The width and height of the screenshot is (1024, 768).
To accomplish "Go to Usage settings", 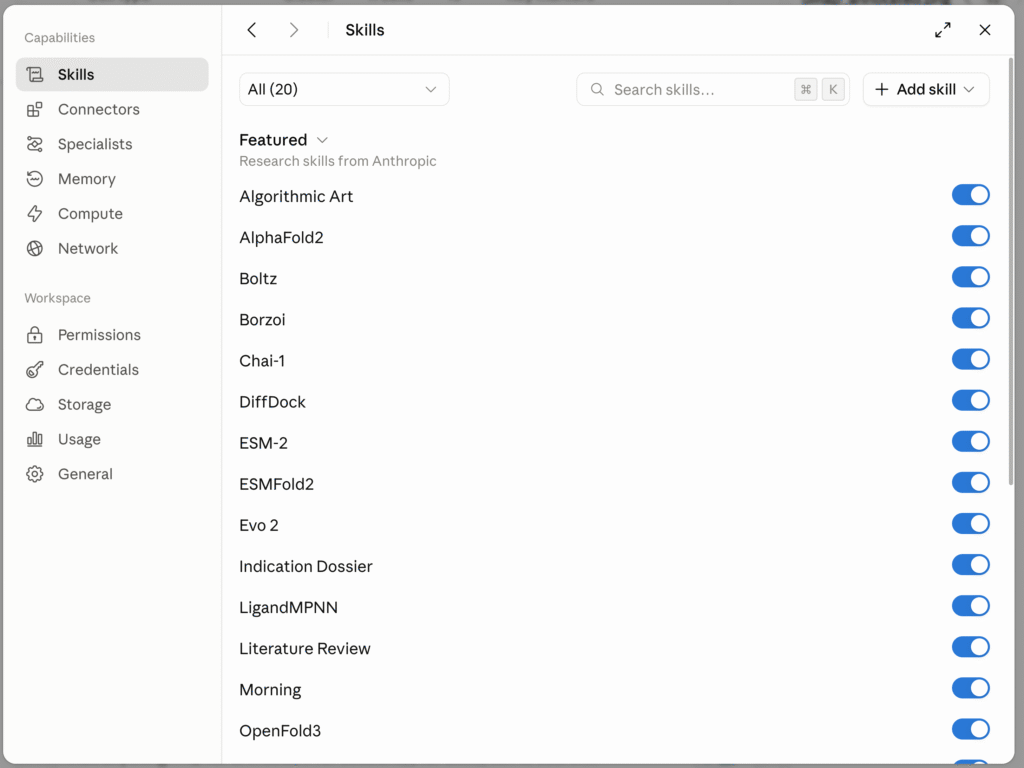I will (112, 439).
